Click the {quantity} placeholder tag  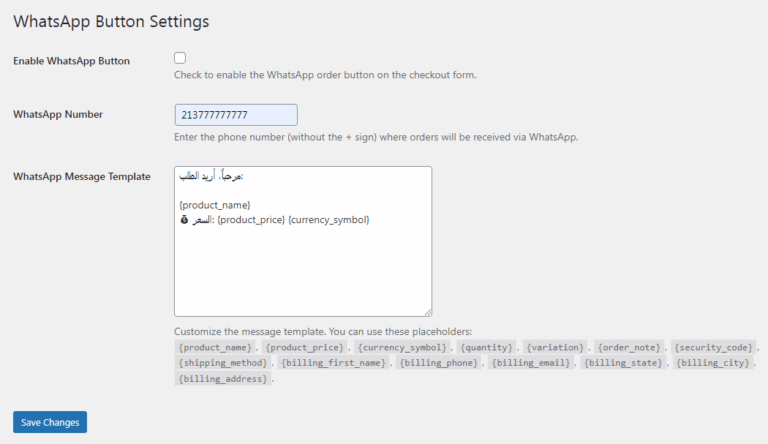[486, 347]
